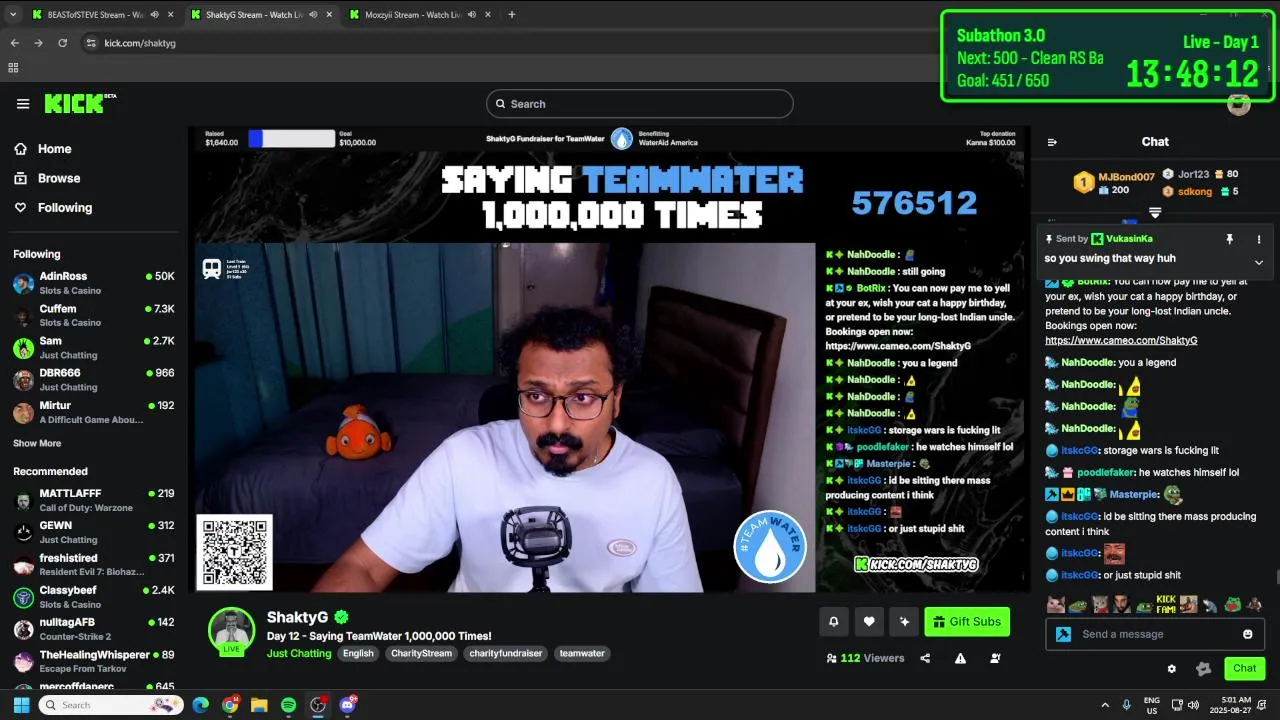Viewport: 1280px width, 720px height.
Task: Expand the gift leaderboard handle
Action: (x=1155, y=212)
